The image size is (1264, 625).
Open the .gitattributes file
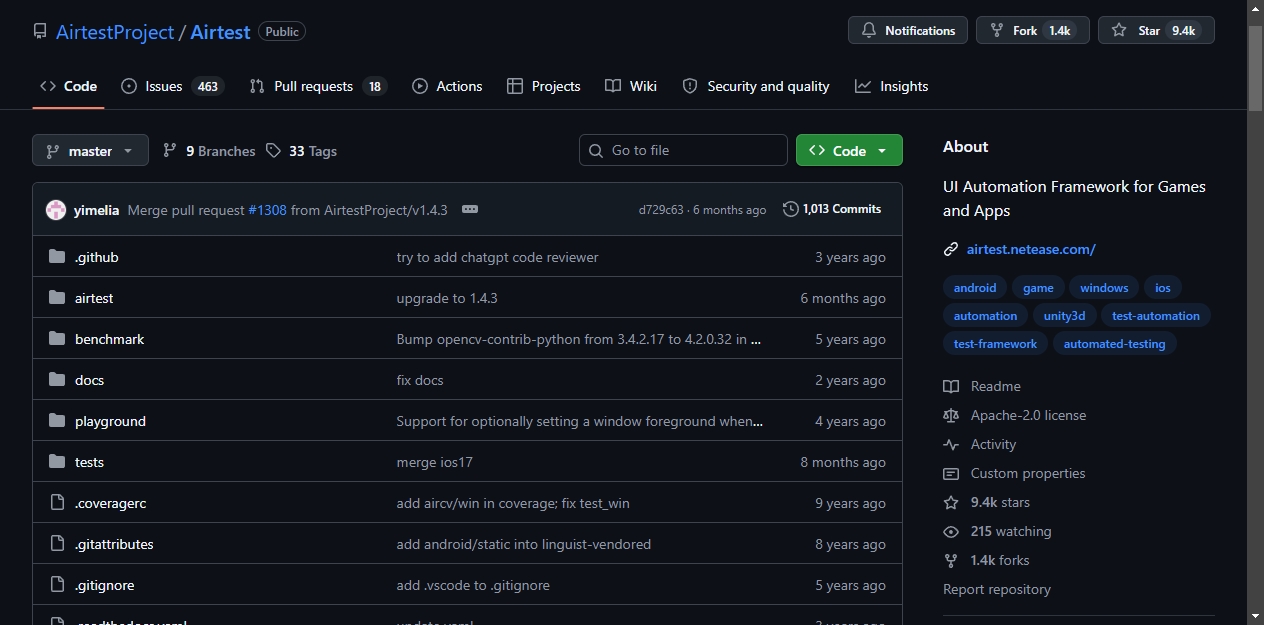click(114, 544)
